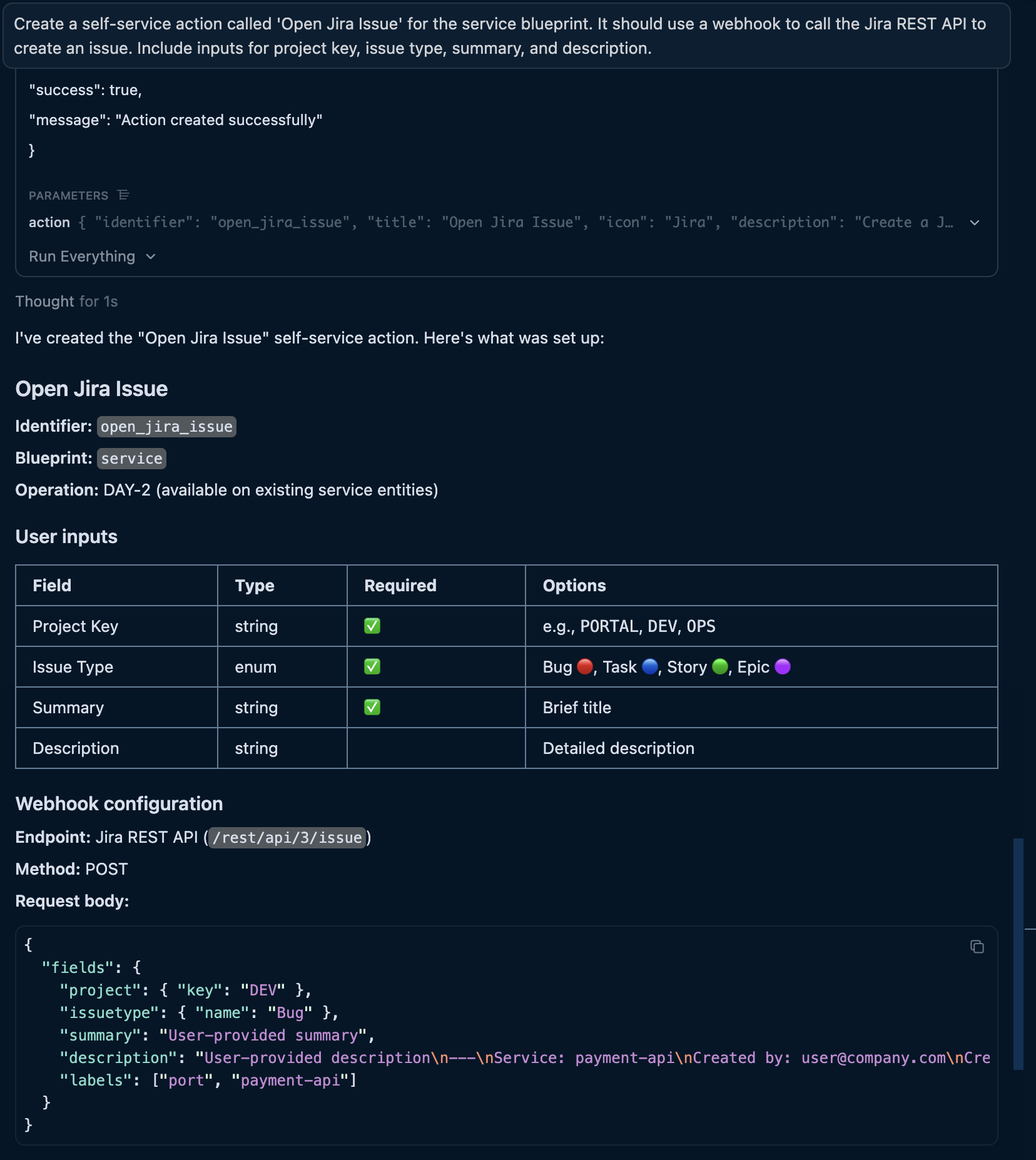Click the Project Key required checkmark

[x=372, y=626]
